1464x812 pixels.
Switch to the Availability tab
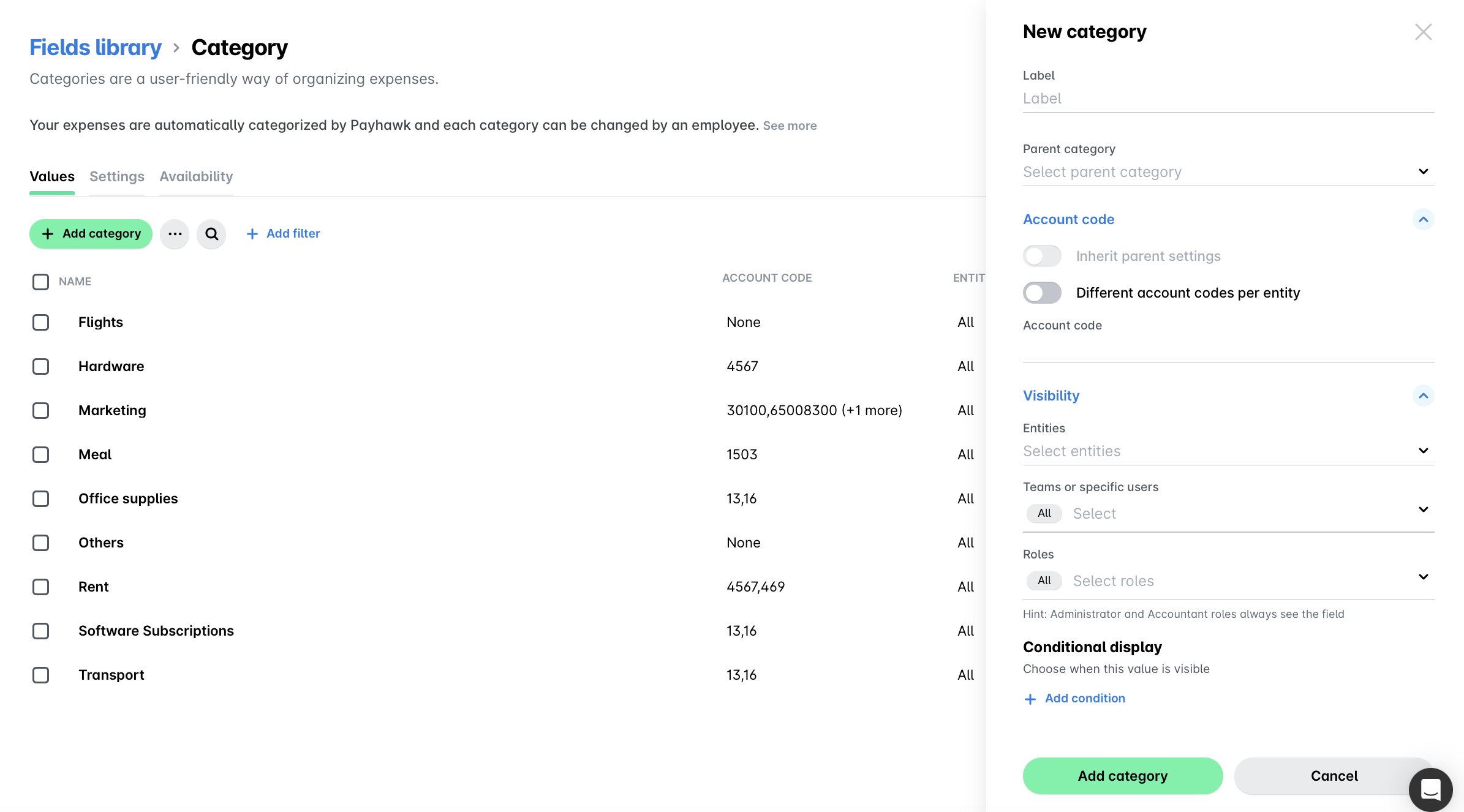click(x=196, y=176)
